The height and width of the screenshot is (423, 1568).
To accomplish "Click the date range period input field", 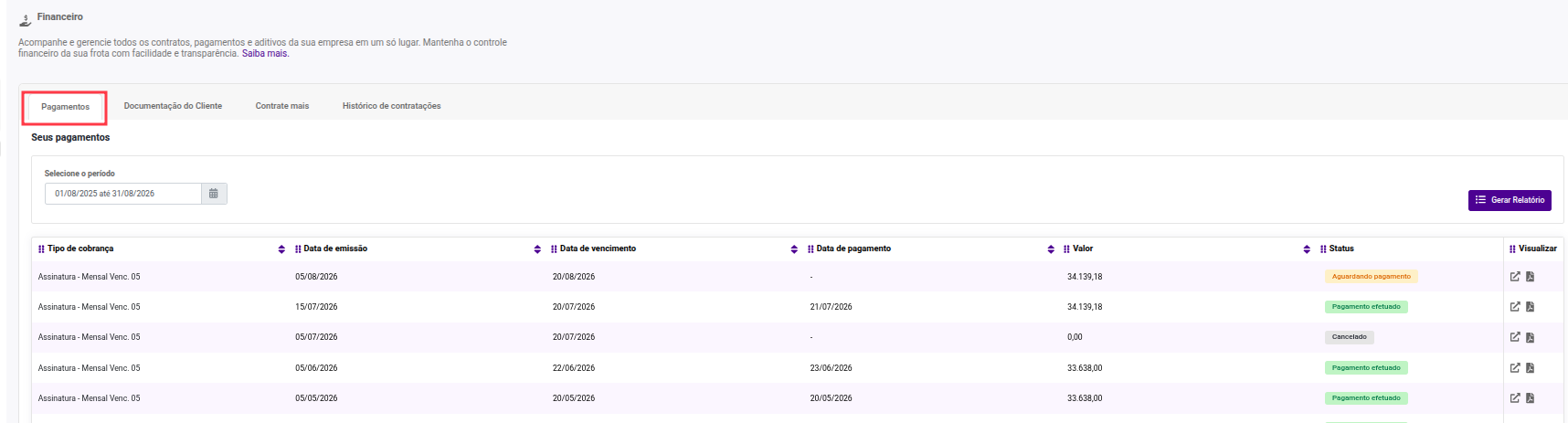I will pos(122,194).
